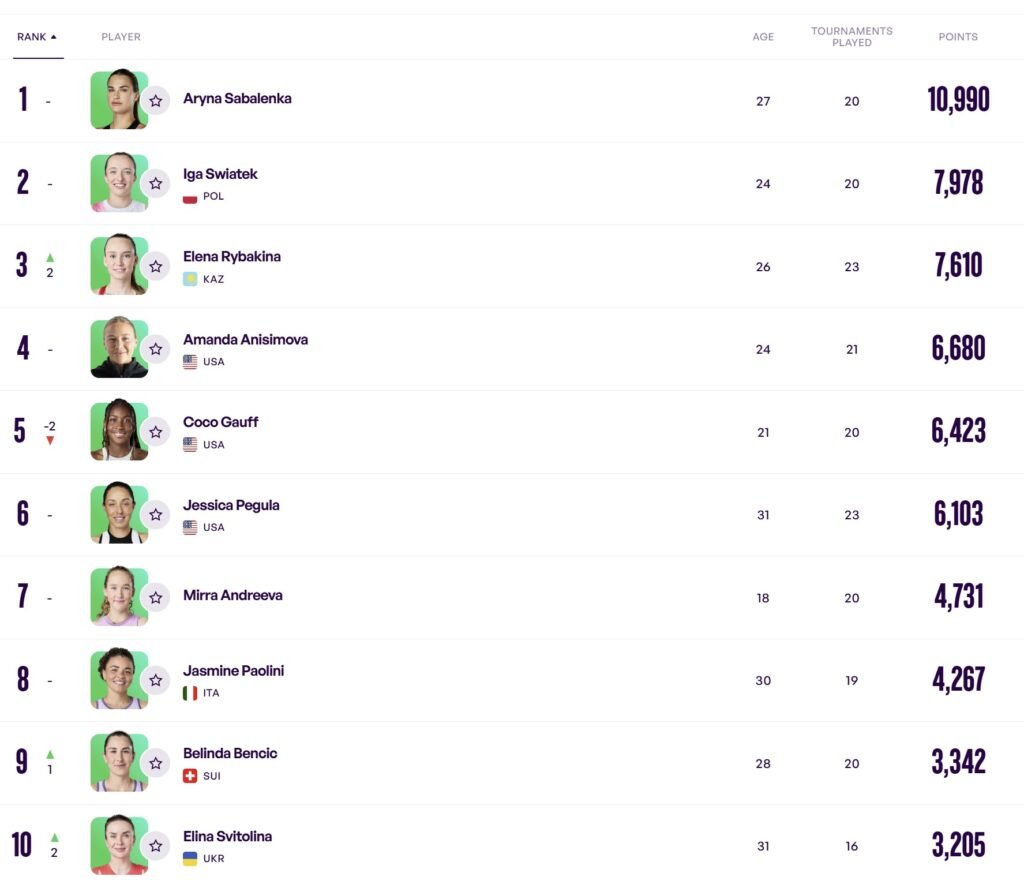Open Jessica Pegula's headshot thumbnail
Image resolution: width=1024 pixels, height=884 pixels.
coord(119,514)
